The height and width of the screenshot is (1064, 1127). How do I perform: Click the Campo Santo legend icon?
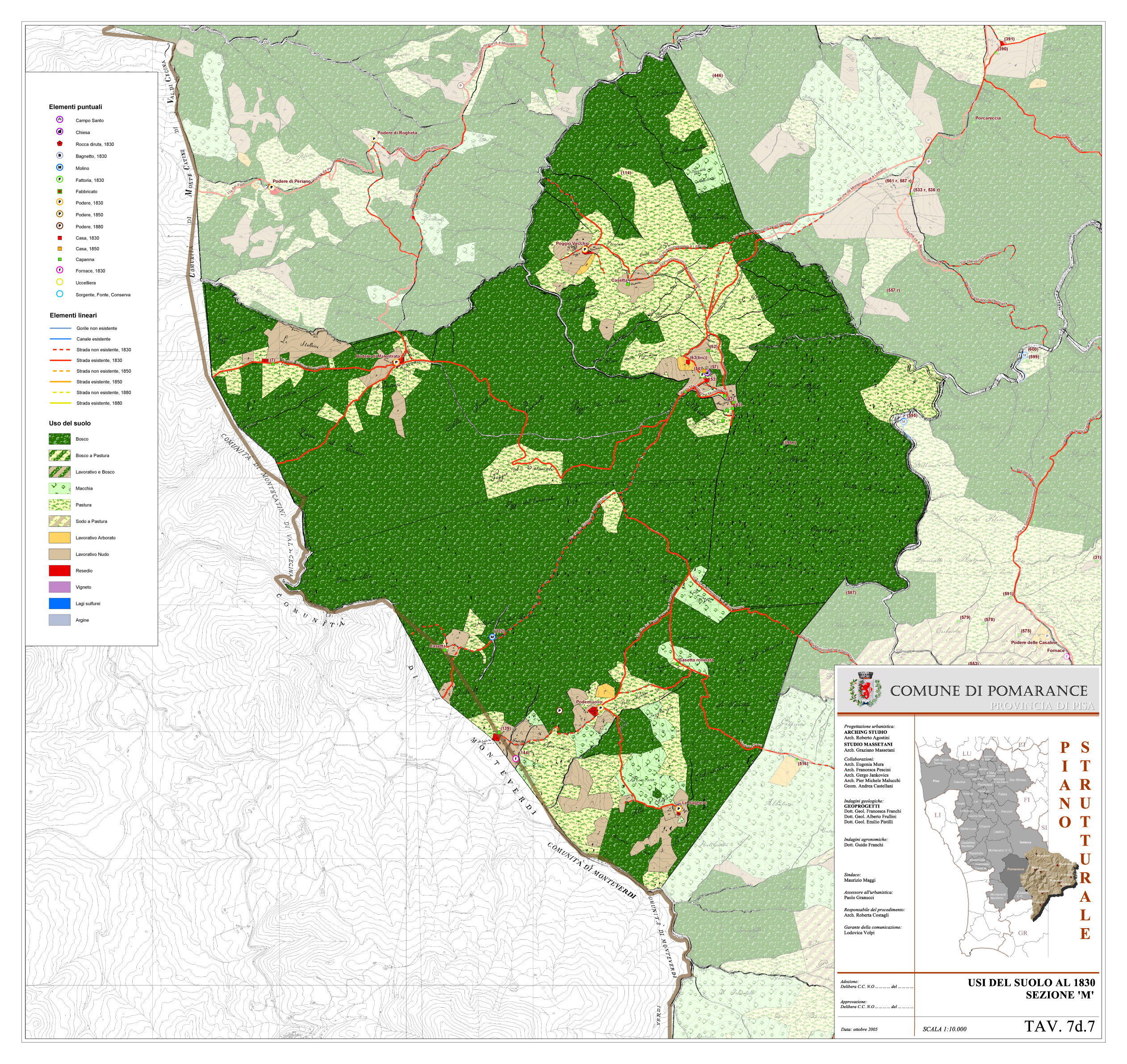pyautogui.click(x=59, y=120)
